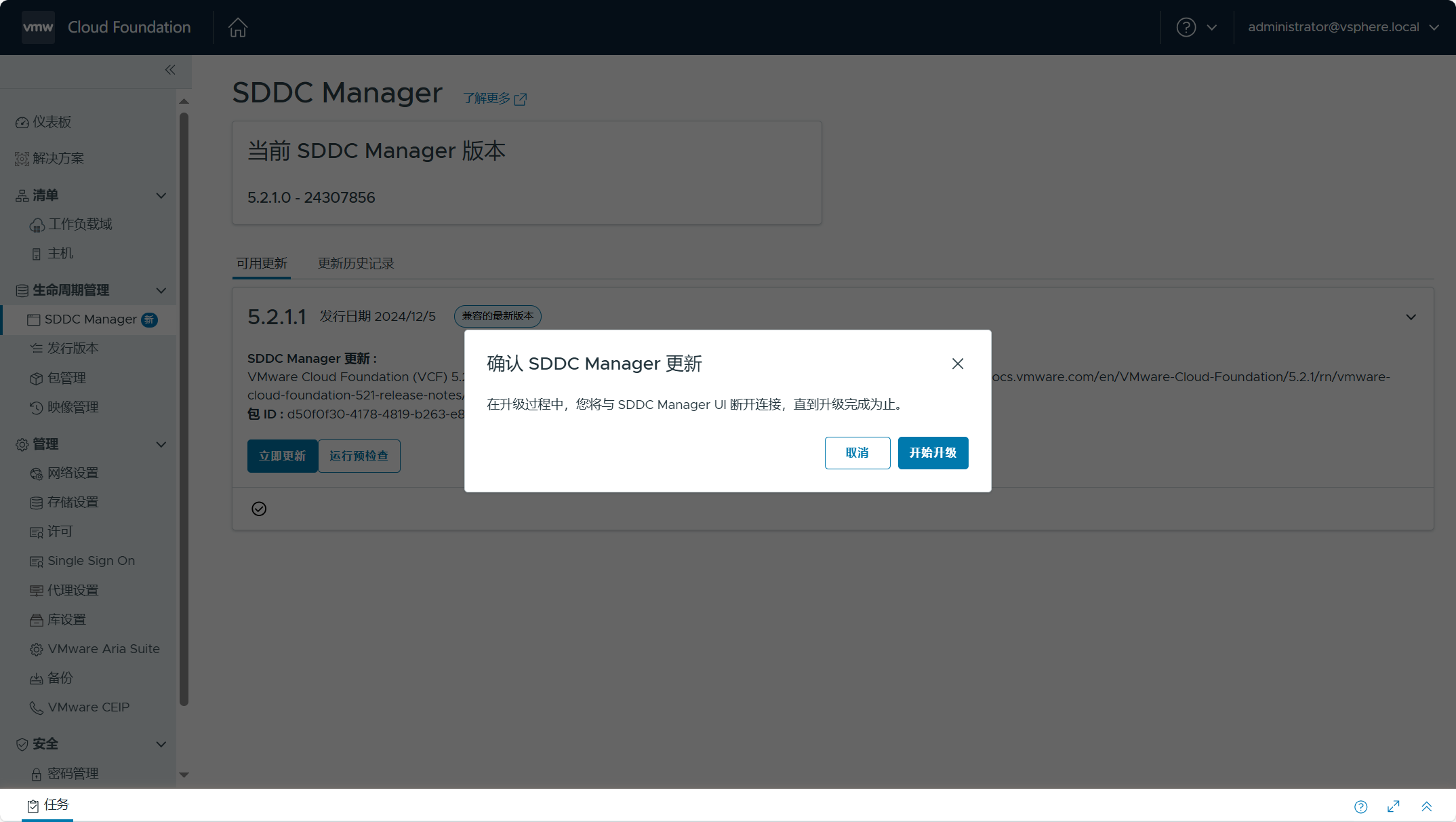Switch to Update History (更新历史记录) tab
The image size is (1456, 822).
coord(356,263)
